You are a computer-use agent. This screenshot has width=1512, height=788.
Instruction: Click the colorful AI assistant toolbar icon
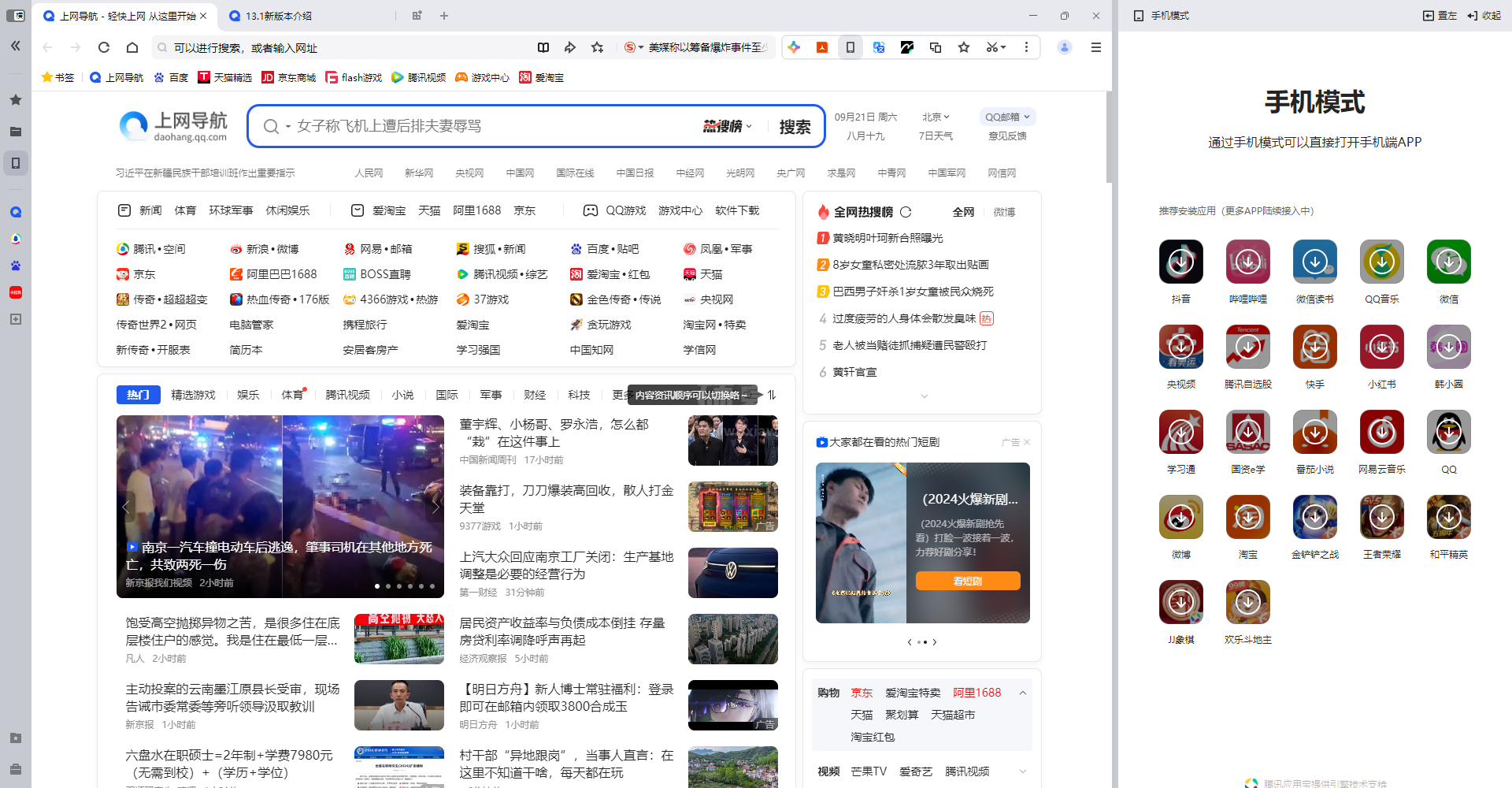coord(794,47)
